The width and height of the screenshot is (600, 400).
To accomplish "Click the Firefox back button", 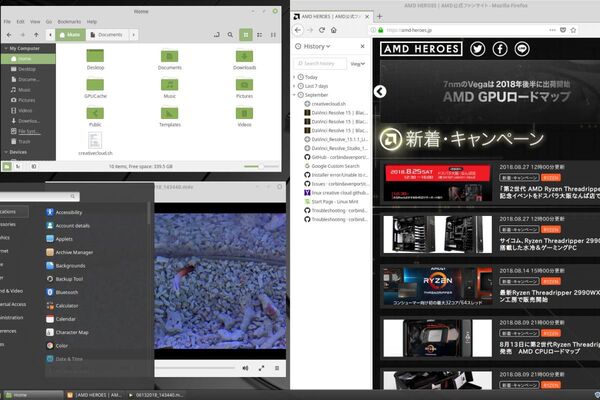I will tap(298, 30).
